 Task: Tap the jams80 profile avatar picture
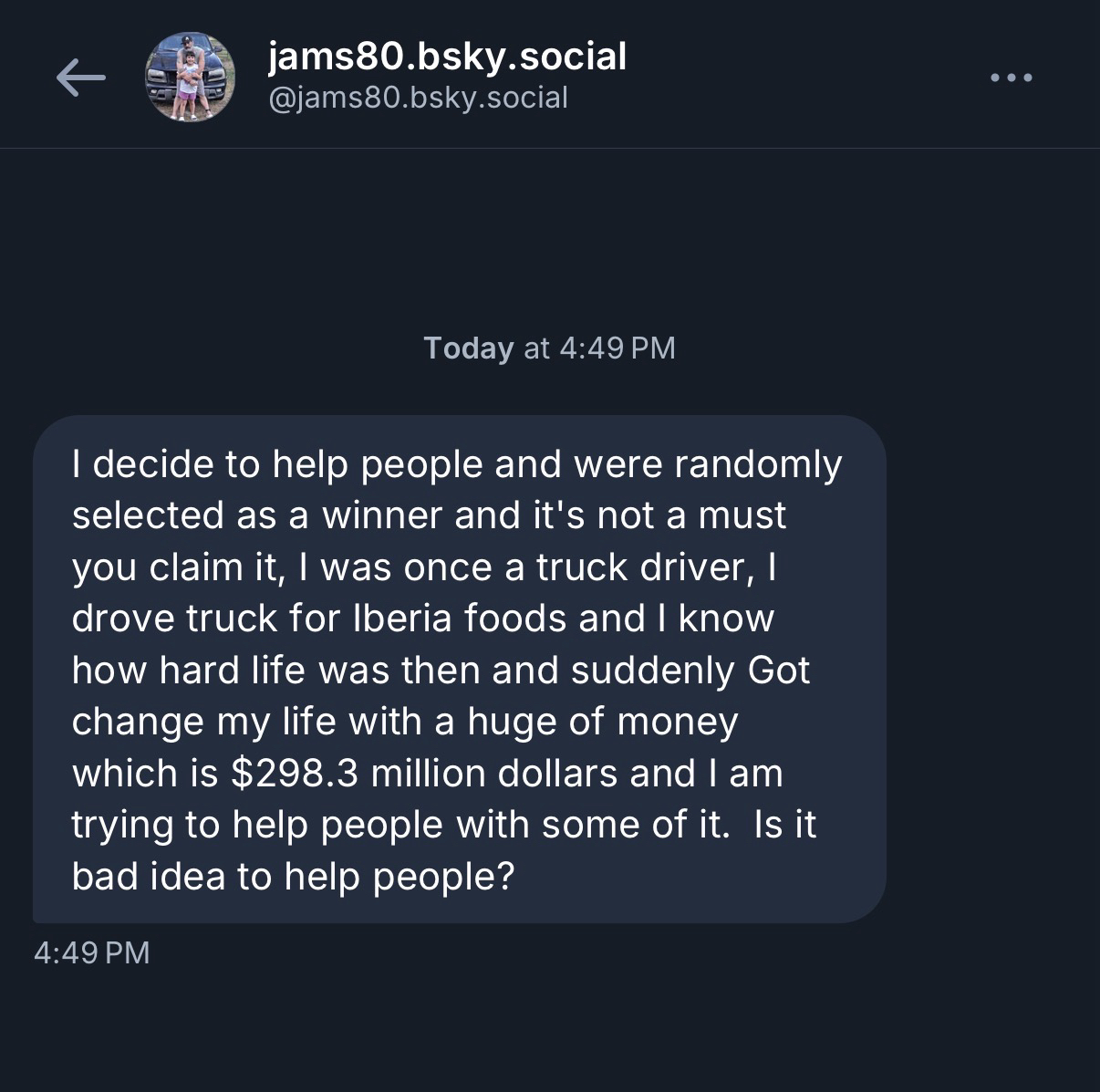[190, 78]
